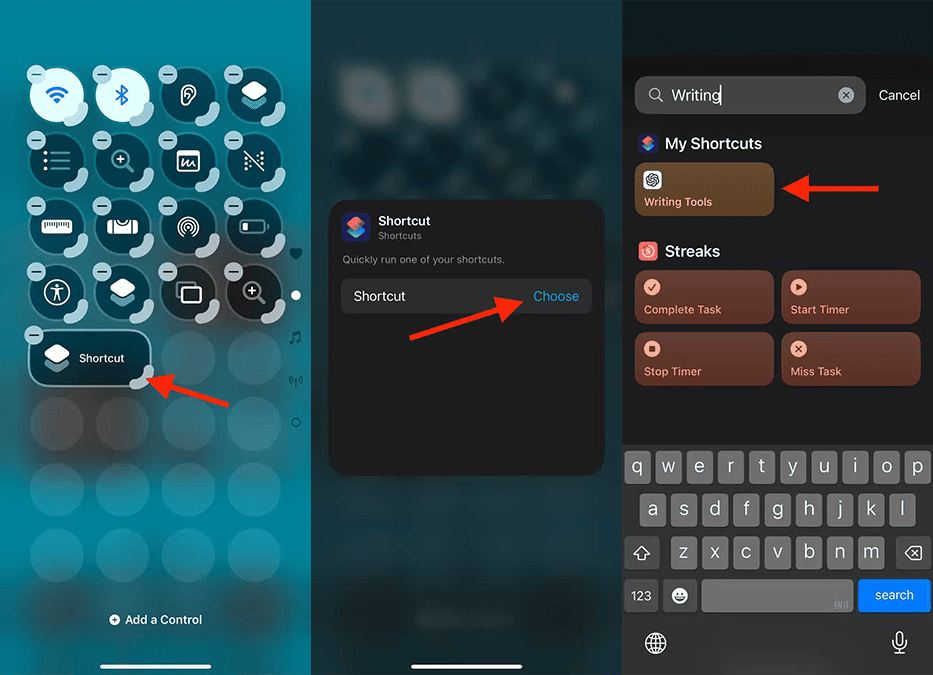933x675 pixels.
Task: Open the Ruler measure control
Action: coord(57,227)
